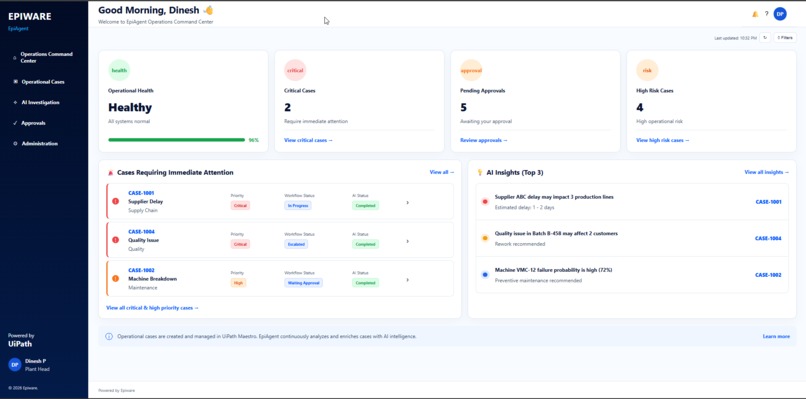The width and height of the screenshot is (806, 399).
Task: Click the red dot on Supplier ABC insight
Action: 485,202
